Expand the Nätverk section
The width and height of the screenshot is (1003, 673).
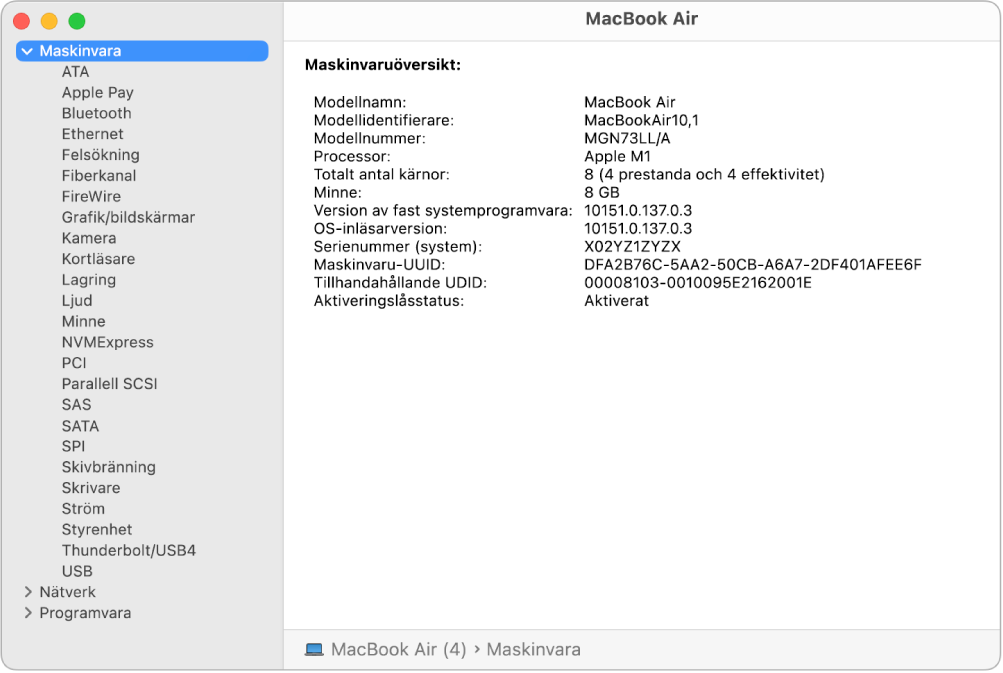(x=27, y=592)
